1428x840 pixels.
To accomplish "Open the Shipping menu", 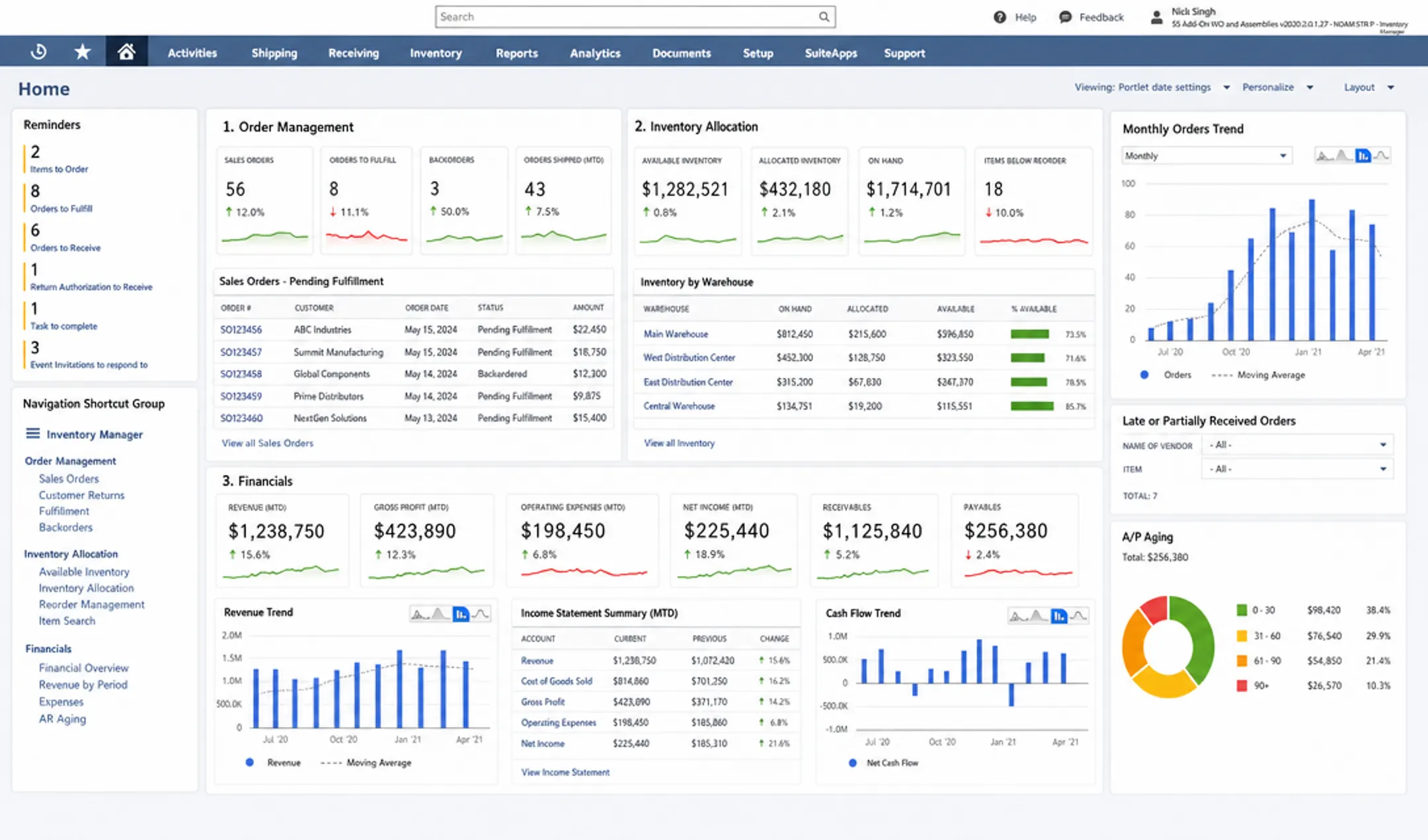I will [274, 53].
